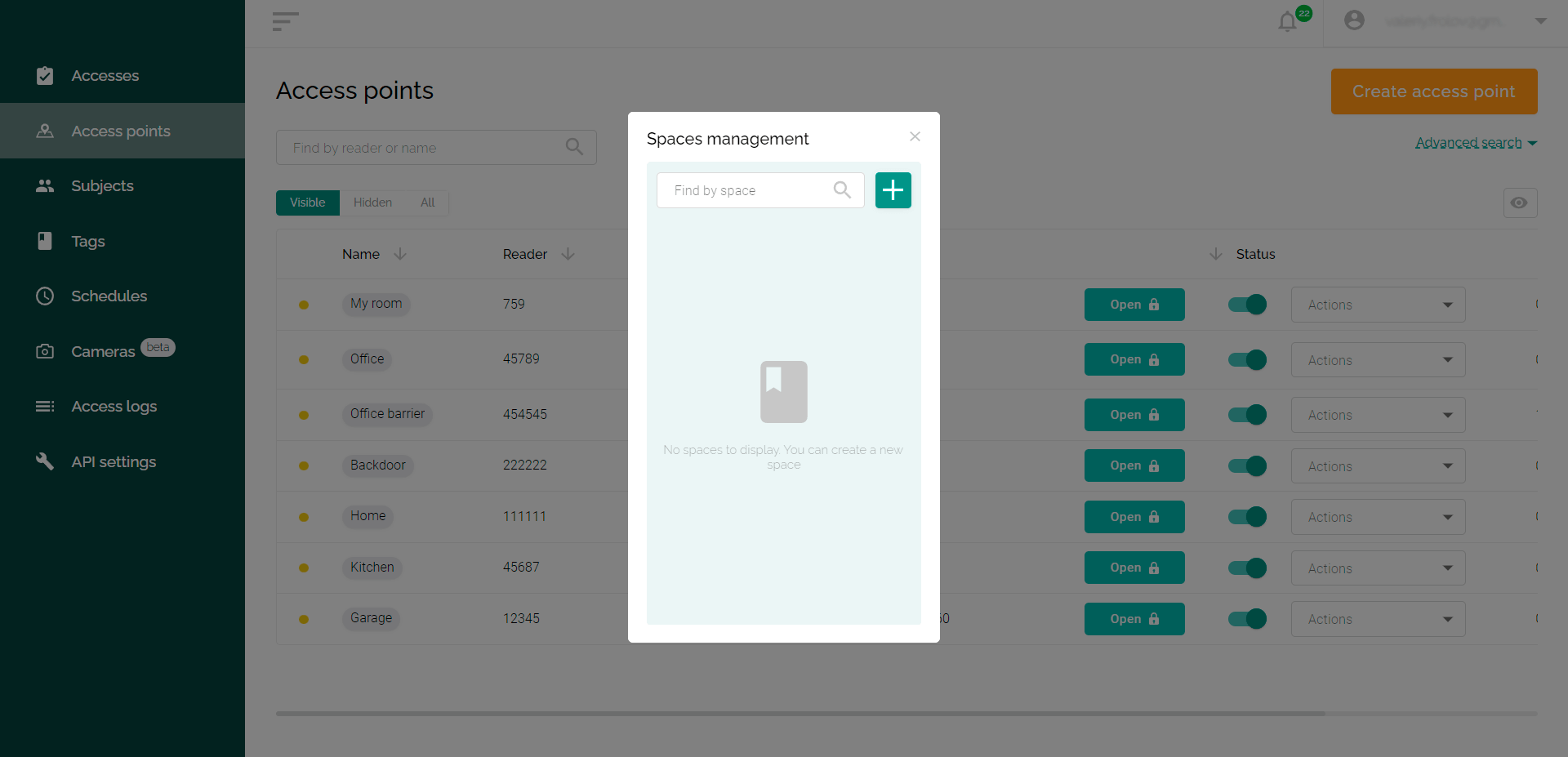Click Open button for Backdoor
The height and width of the screenshot is (757, 1568).
1134,465
